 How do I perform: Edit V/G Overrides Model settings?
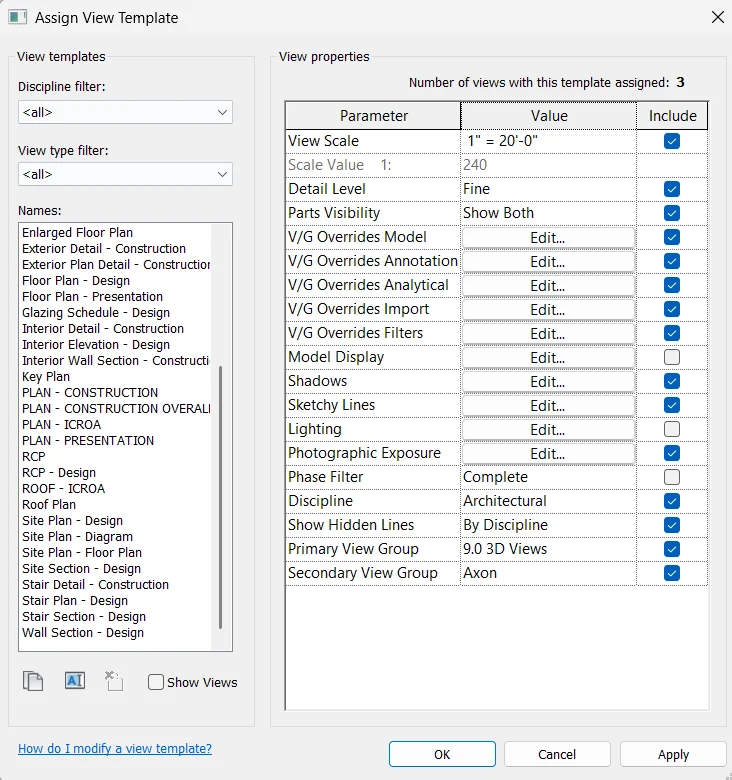coord(548,237)
